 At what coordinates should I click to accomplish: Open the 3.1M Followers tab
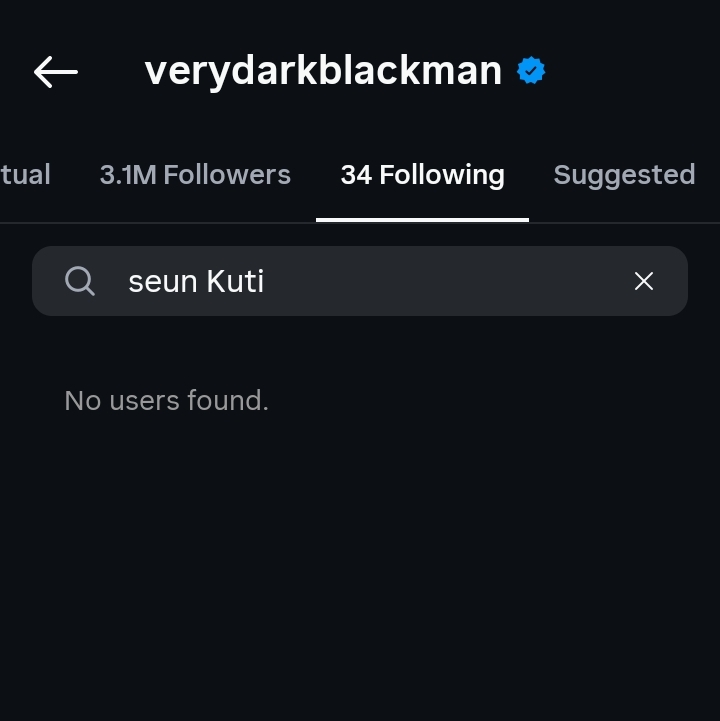coord(195,175)
